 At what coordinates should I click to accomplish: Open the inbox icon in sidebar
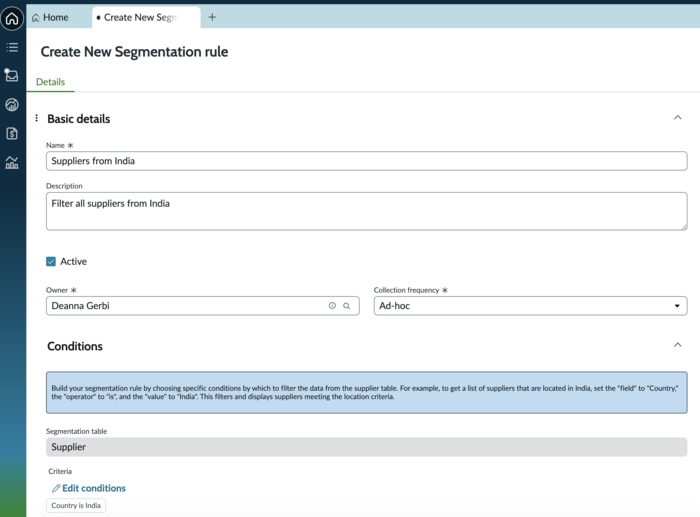[11, 75]
